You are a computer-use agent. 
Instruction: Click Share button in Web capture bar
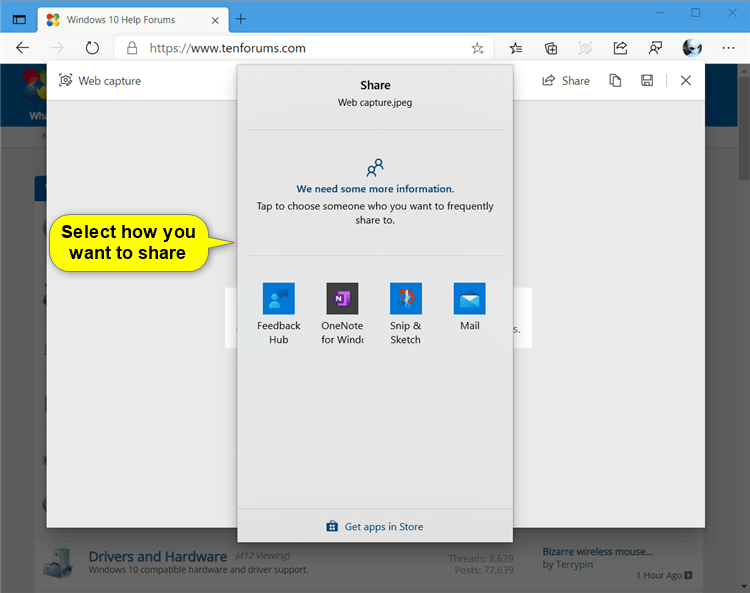pyautogui.click(x=566, y=81)
